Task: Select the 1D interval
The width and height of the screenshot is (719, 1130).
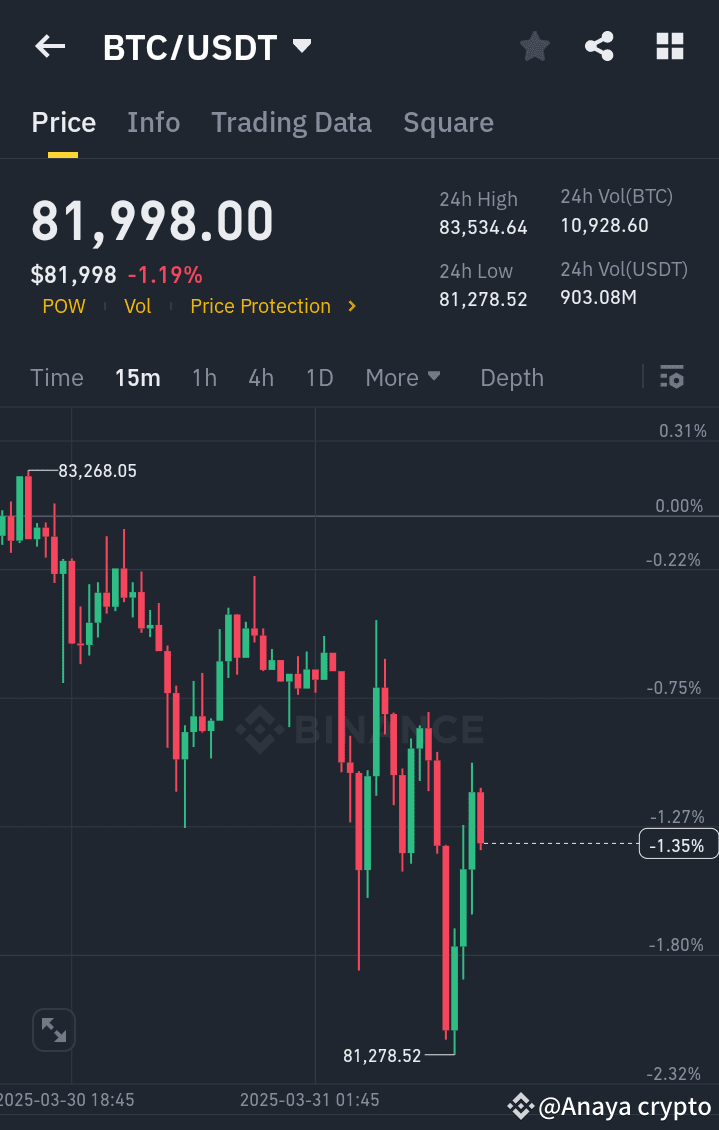Action: (x=320, y=377)
